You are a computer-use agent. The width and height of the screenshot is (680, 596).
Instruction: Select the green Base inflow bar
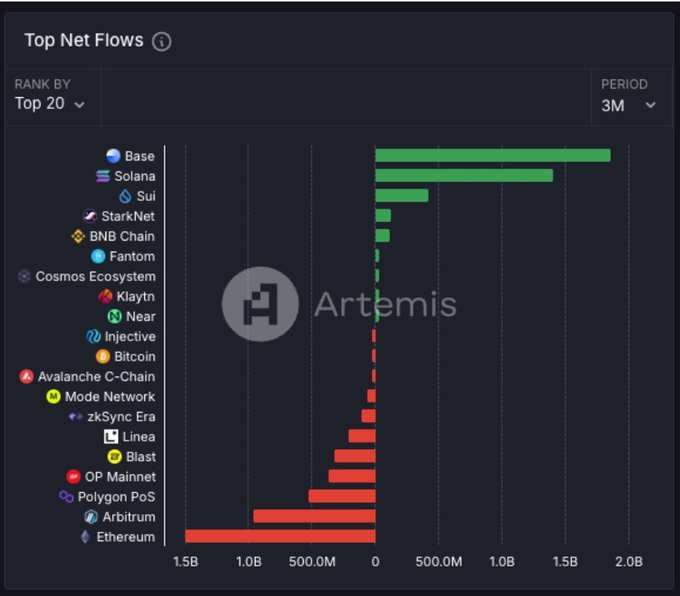click(x=493, y=155)
